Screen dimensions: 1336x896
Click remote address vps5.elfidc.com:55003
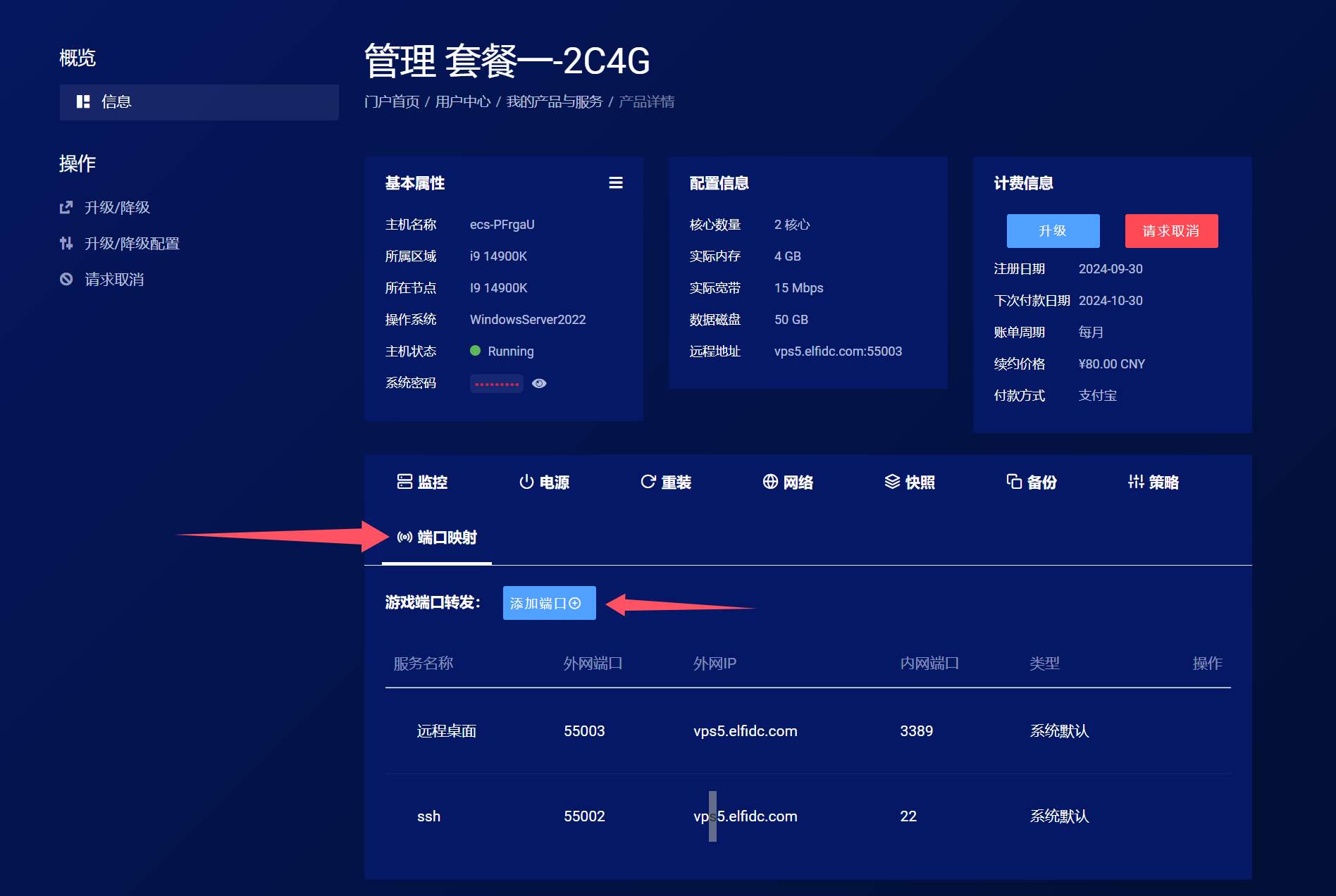click(x=838, y=351)
